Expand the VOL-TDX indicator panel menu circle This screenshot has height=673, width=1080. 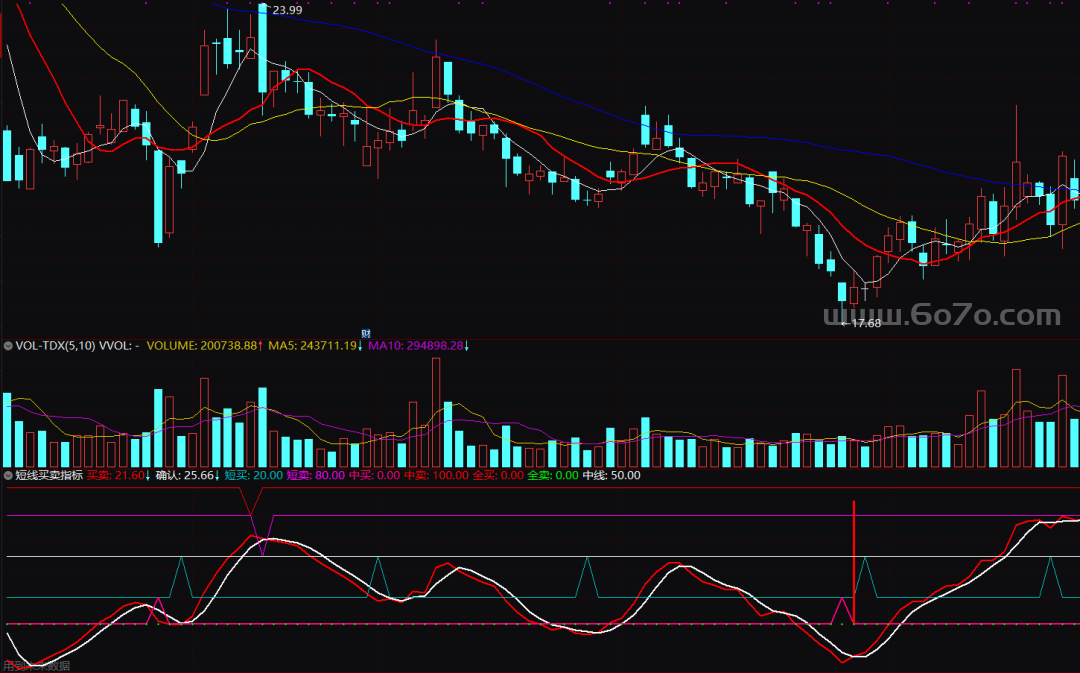[x=8, y=346]
